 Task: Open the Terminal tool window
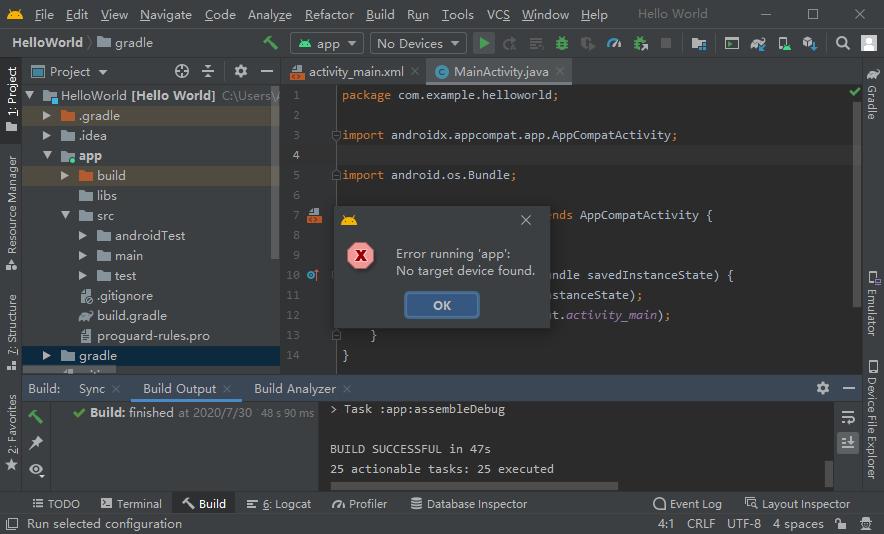coord(131,504)
